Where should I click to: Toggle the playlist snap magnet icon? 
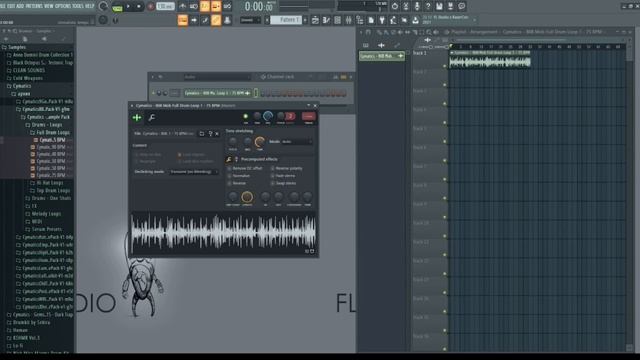pyautogui.click(x=369, y=32)
